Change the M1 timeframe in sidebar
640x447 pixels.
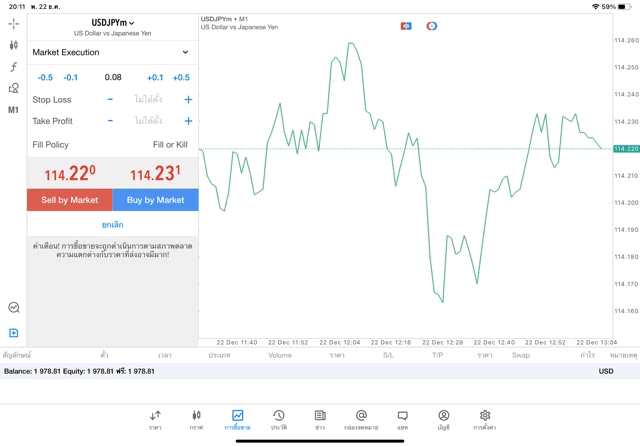click(x=13, y=109)
